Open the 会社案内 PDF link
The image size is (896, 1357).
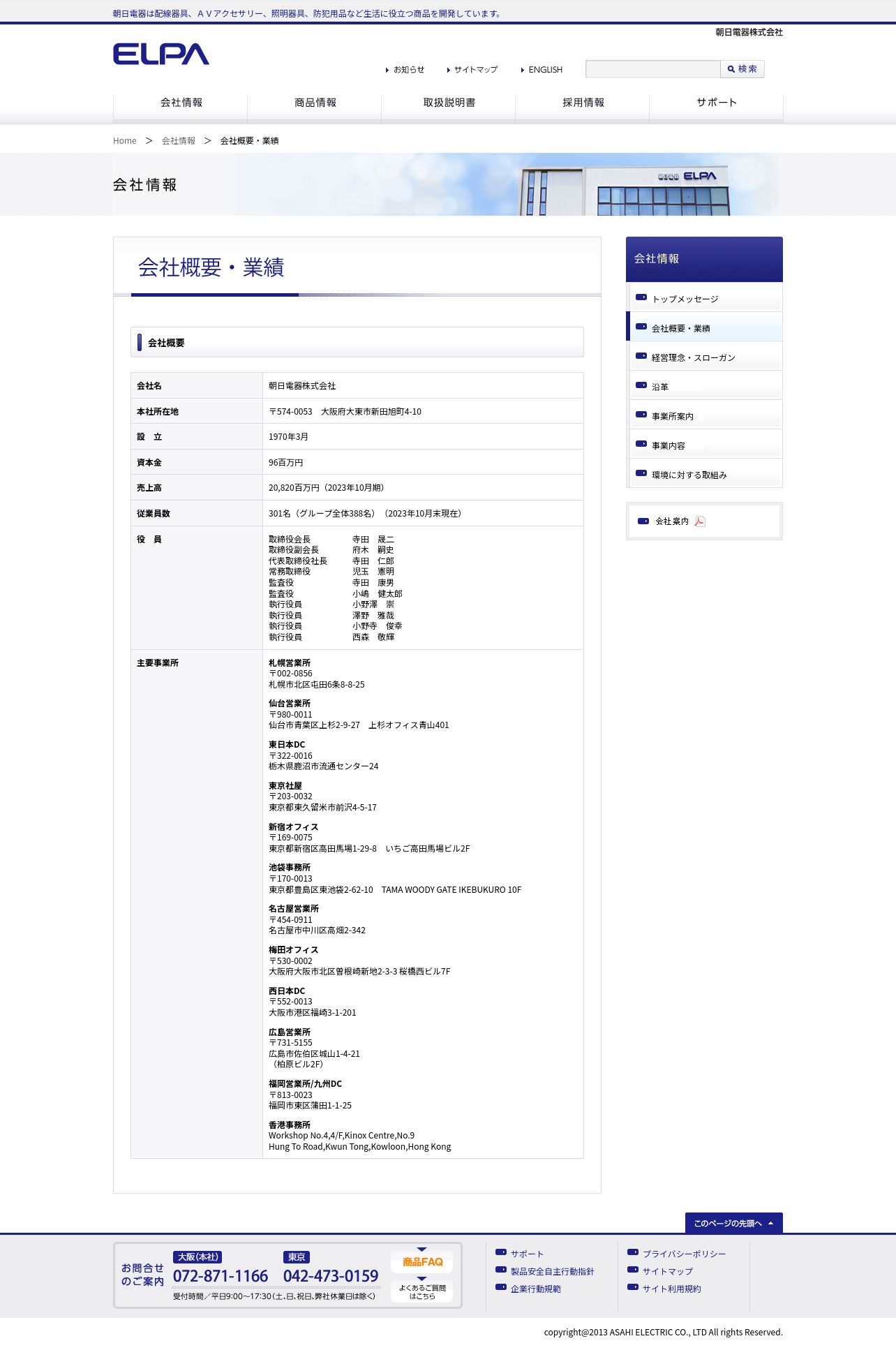[704, 521]
